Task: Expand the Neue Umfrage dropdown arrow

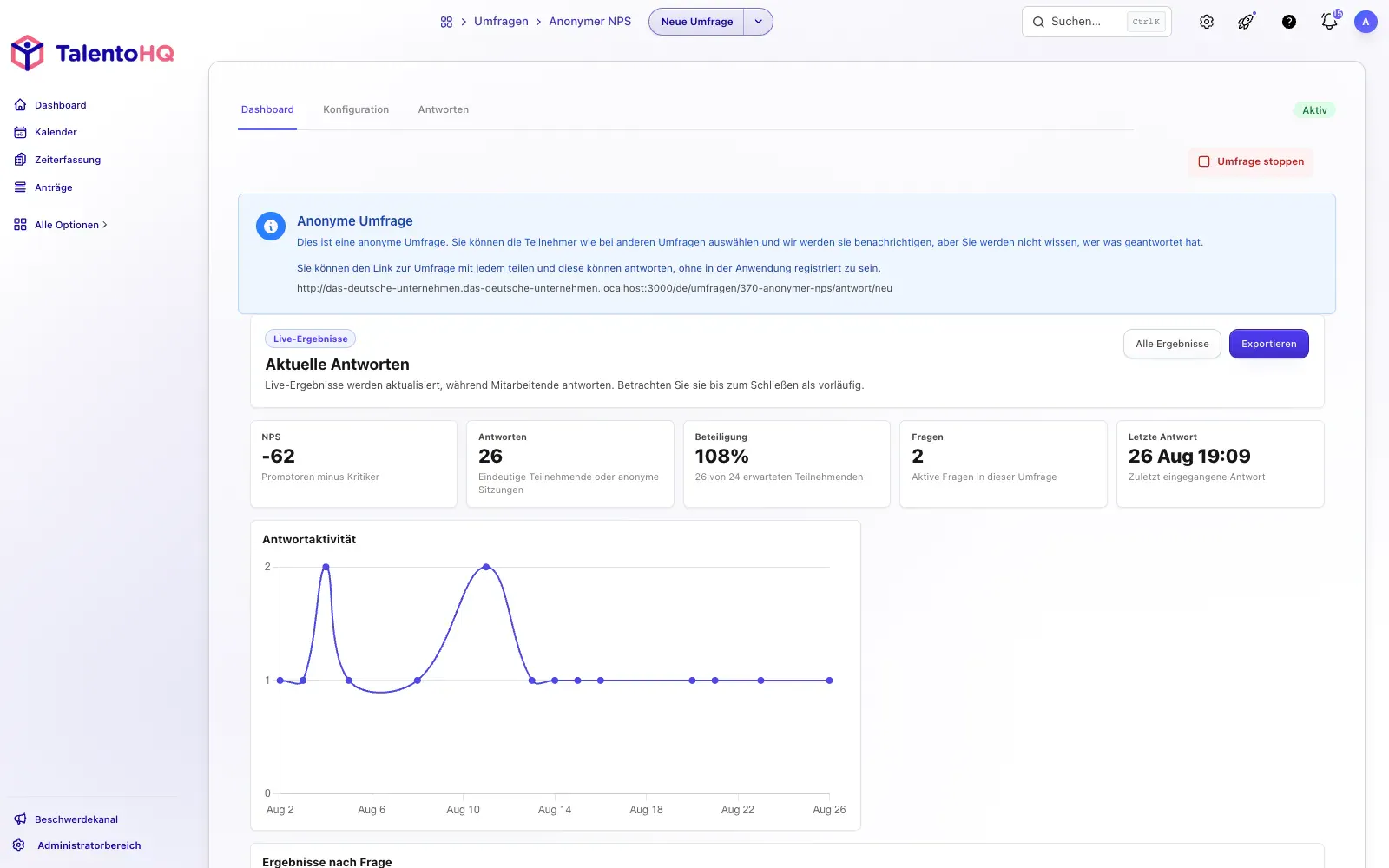Action: point(758,22)
